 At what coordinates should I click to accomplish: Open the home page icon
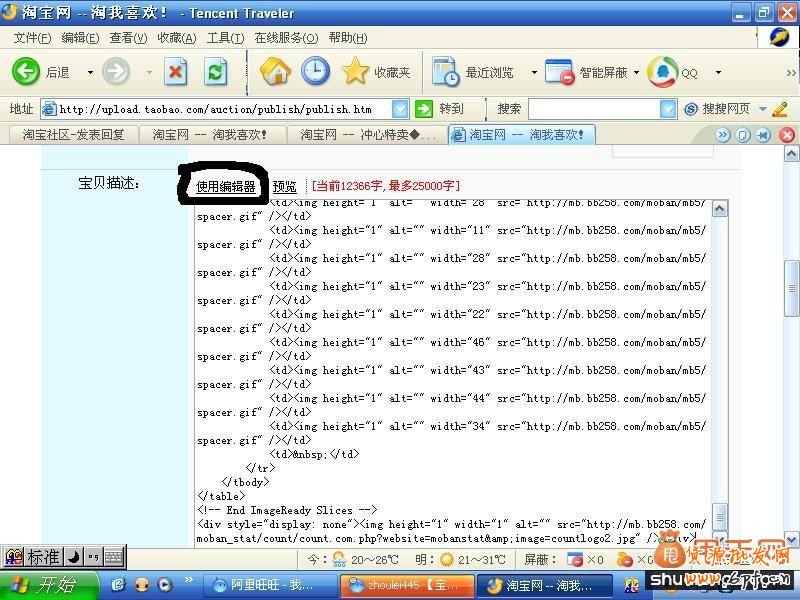(x=275, y=72)
